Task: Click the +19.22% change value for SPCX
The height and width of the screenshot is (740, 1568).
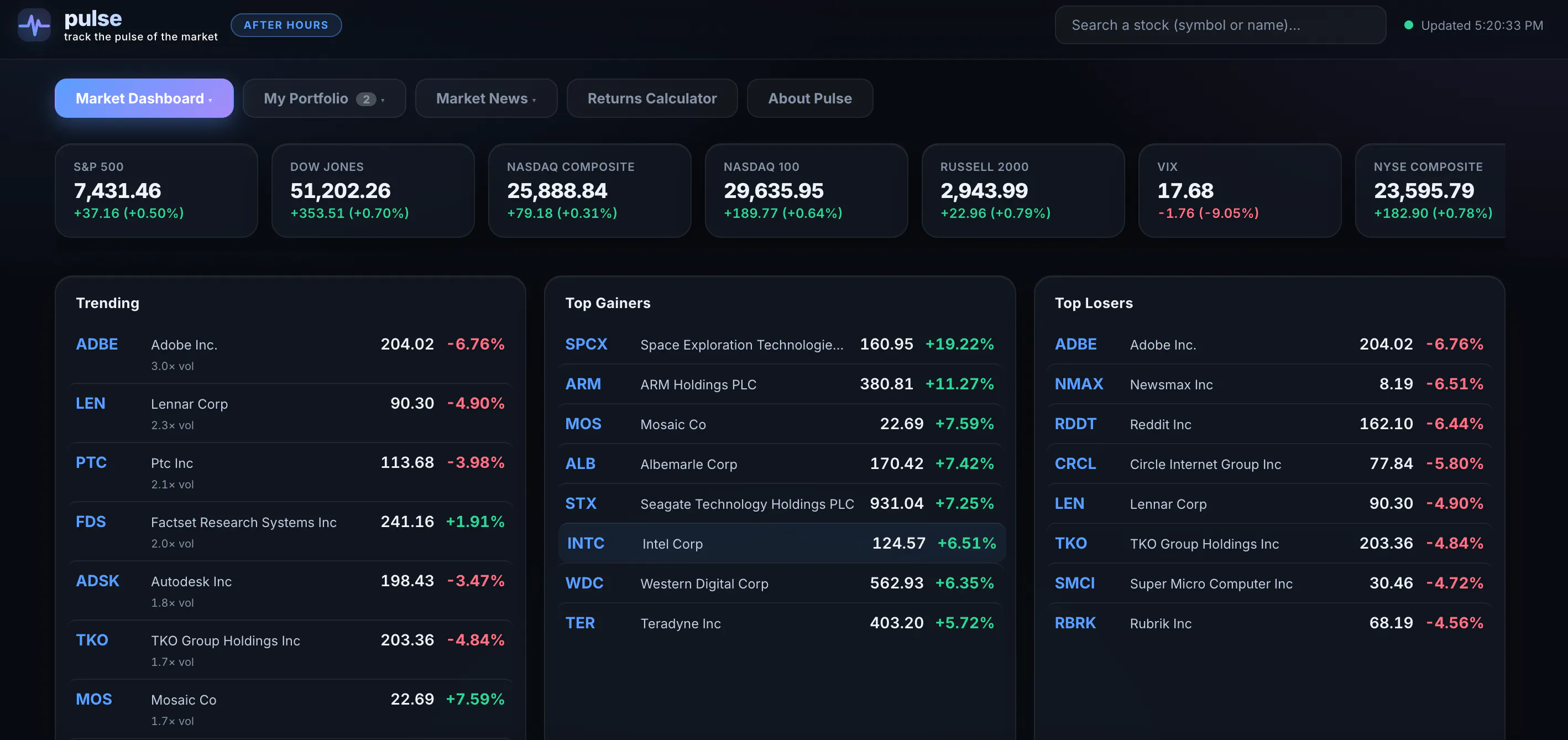Action: [x=959, y=344]
